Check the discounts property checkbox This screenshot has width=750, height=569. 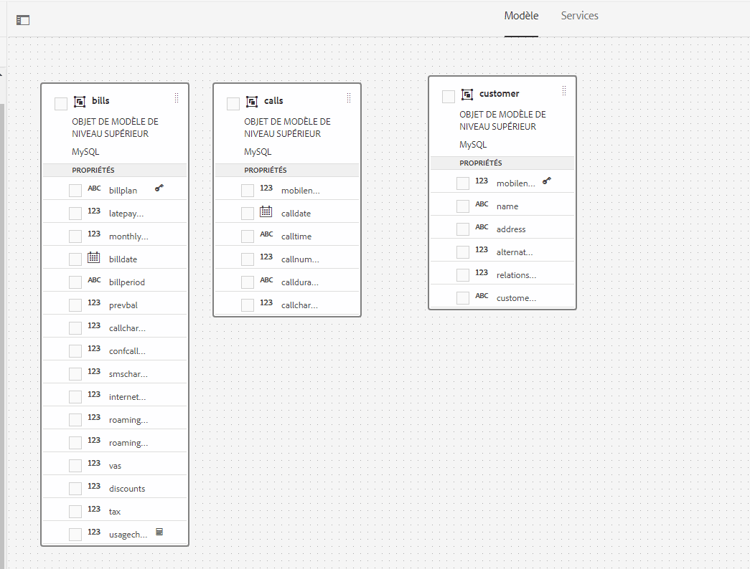pyautogui.click(x=75, y=489)
